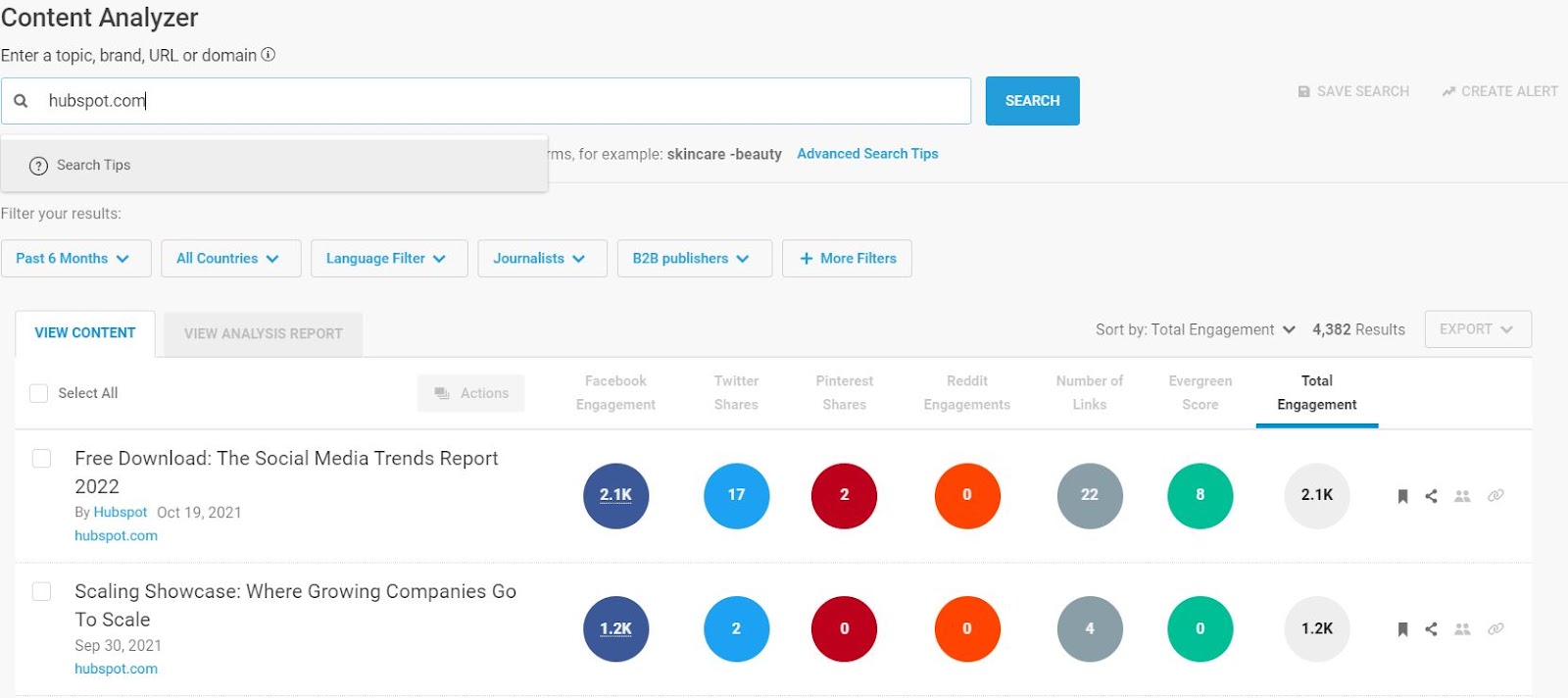Sort by Evergreen Score column

pyautogui.click(x=1200, y=392)
